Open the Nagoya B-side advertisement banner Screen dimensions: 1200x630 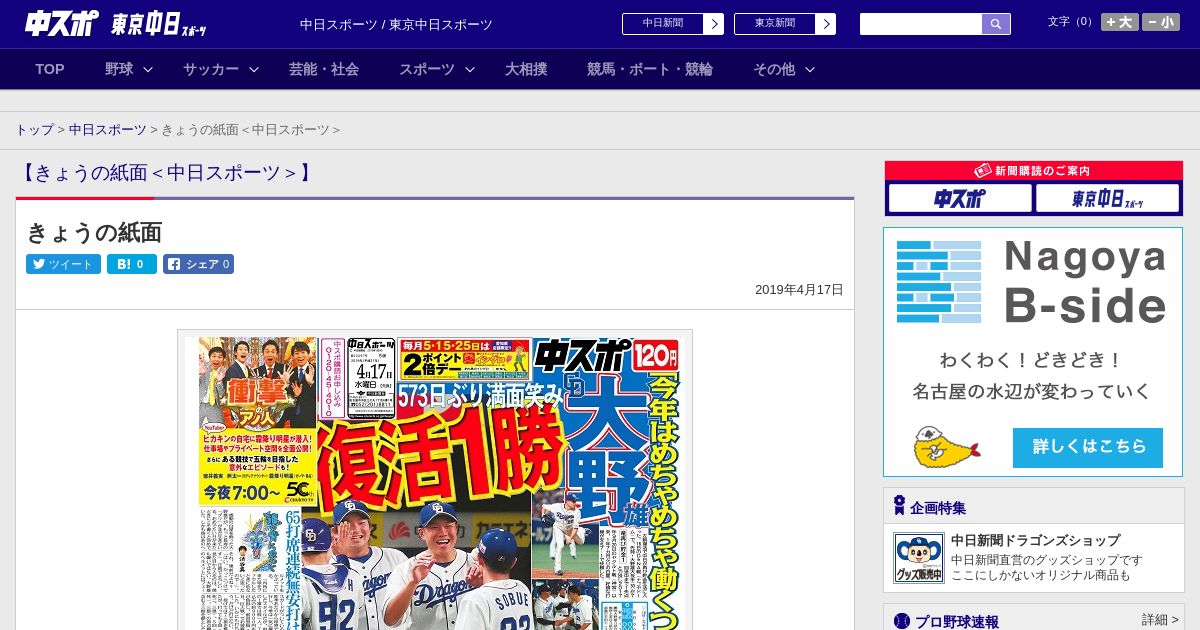click(1033, 352)
